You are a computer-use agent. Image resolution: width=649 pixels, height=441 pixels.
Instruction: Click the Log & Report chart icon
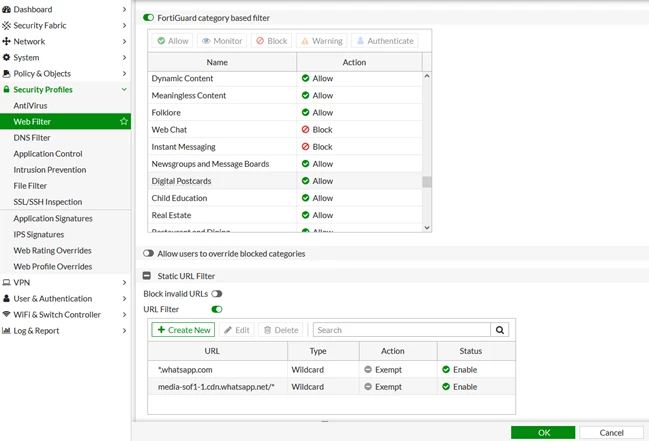coord(6,330)
